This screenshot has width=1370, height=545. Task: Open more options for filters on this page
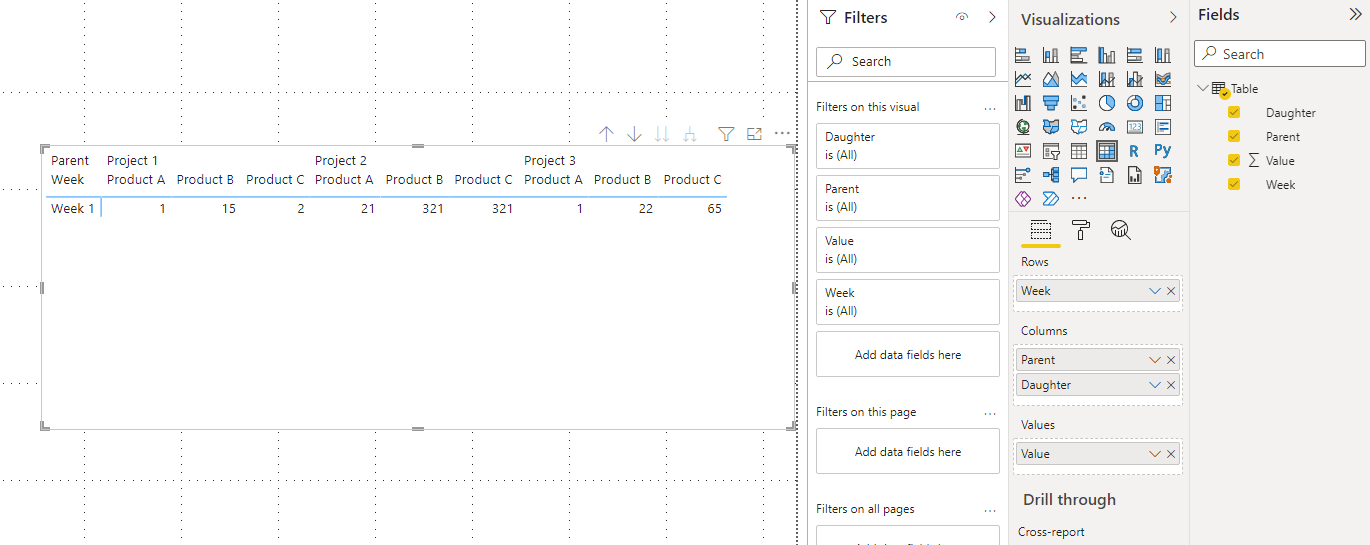990,412
